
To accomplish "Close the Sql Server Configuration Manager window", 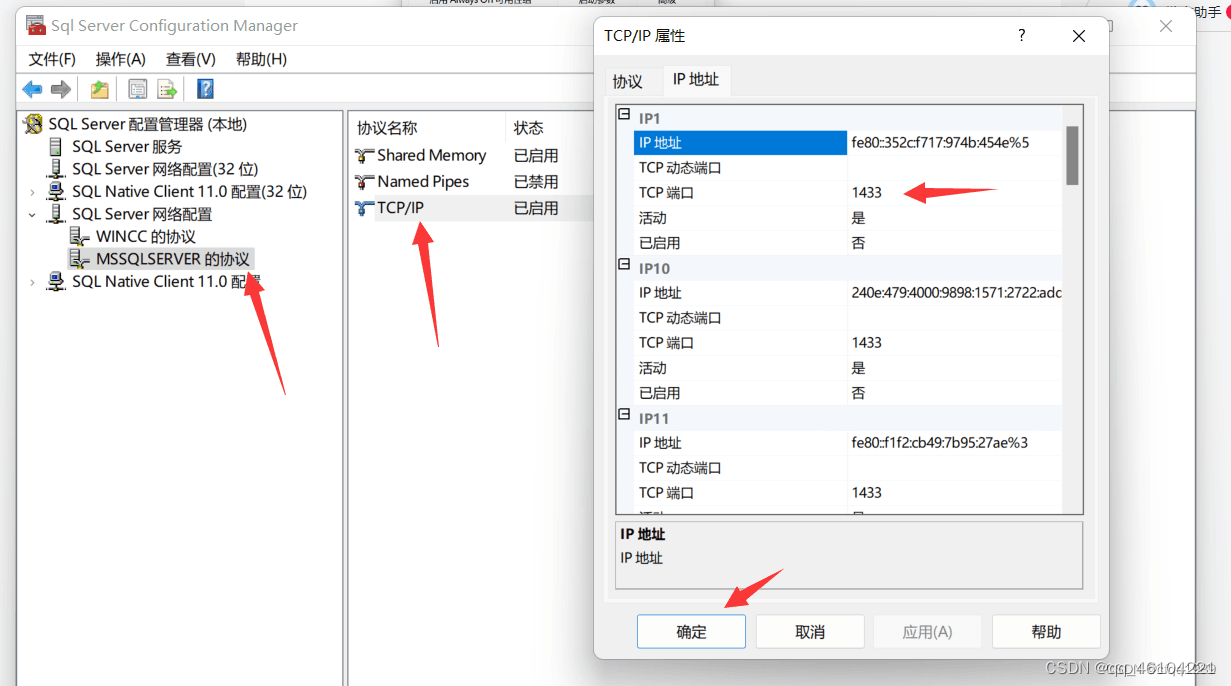I will tap(1166, 26).
